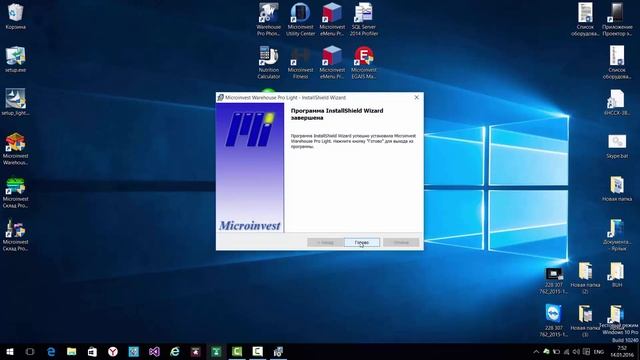The height and width of the screenshot is (360, 640).
Task: Click the installer icon in the wizard title bar
Action: point(220,98)
